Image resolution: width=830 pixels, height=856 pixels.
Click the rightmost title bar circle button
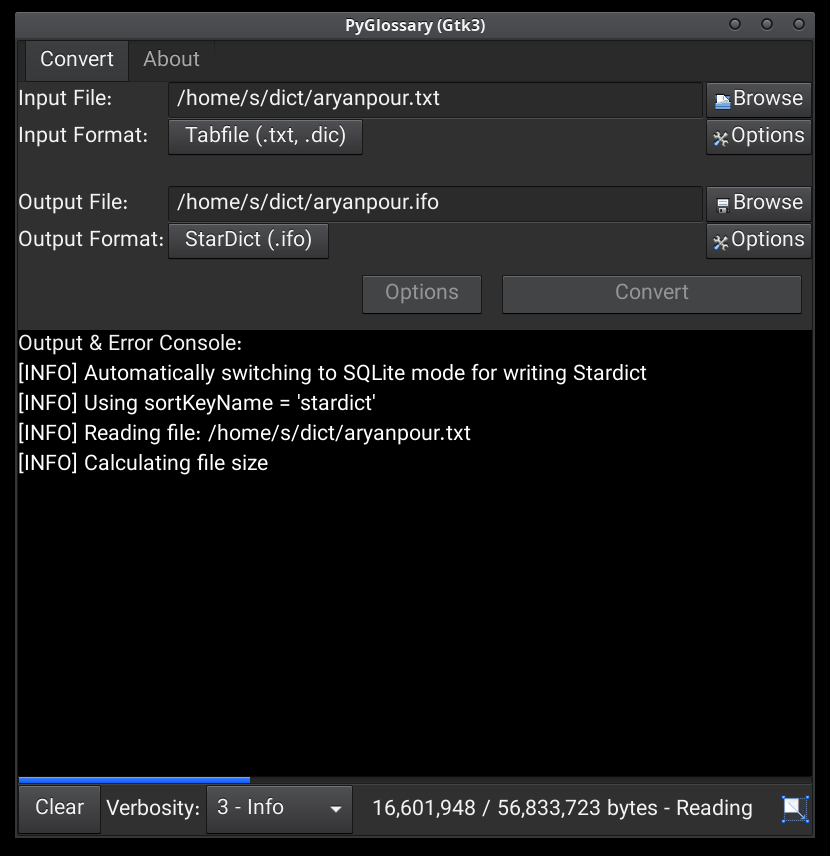[x=799, y=25]
